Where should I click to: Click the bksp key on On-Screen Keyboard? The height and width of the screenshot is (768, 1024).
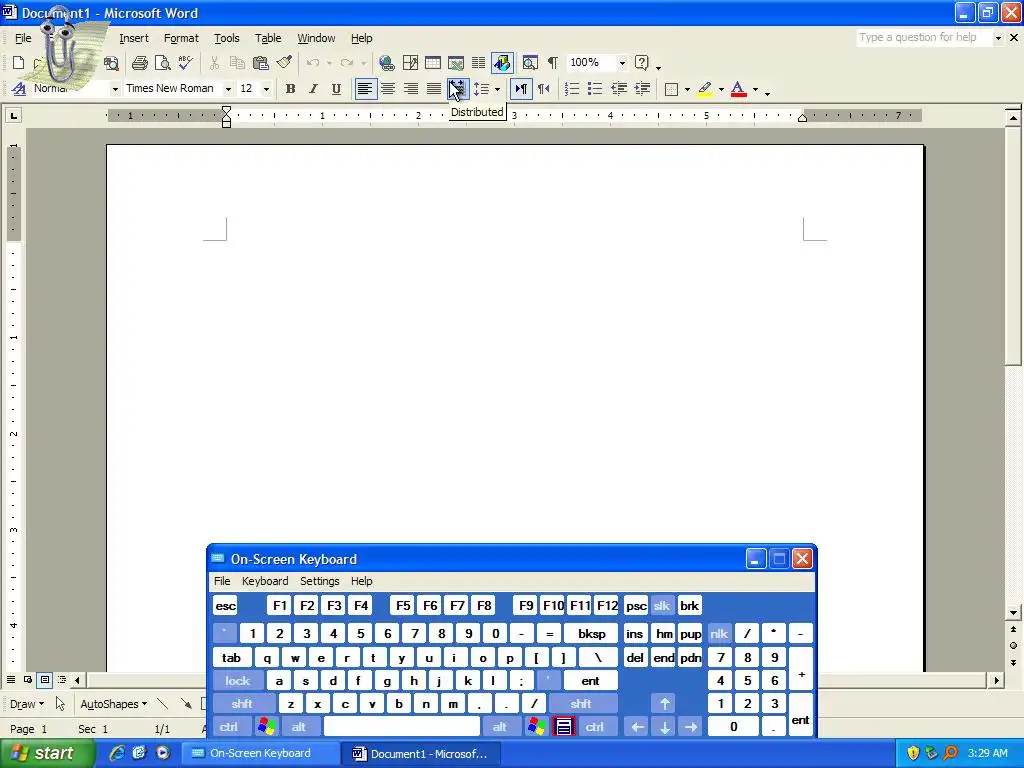coord(591,633)
